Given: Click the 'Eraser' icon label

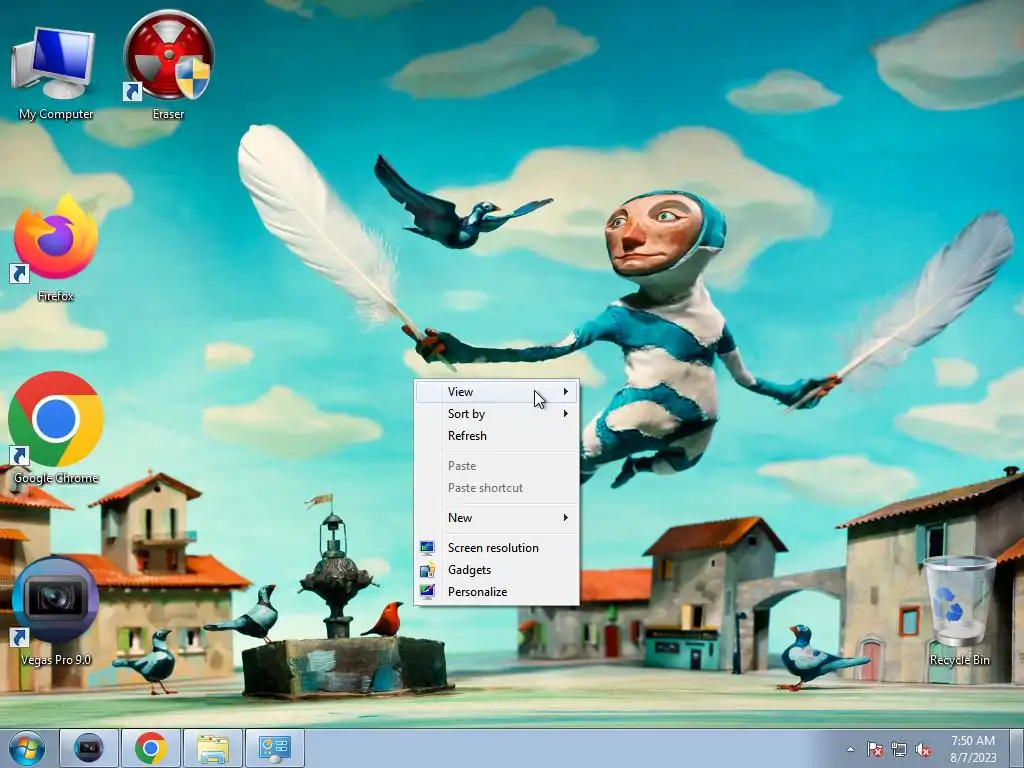Looking at the screenshot, I should [168, 114].
